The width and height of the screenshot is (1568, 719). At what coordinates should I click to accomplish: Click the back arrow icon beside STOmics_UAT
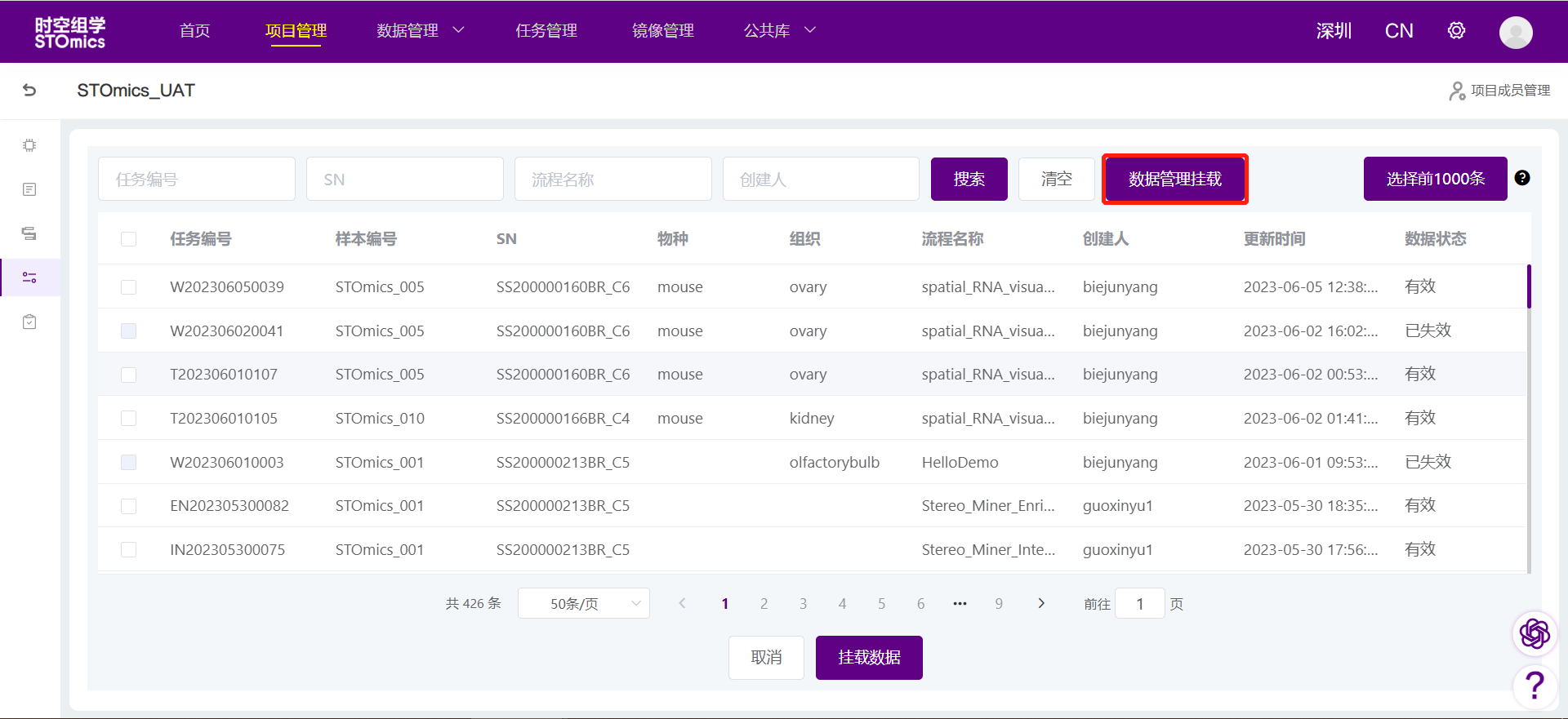29,91
